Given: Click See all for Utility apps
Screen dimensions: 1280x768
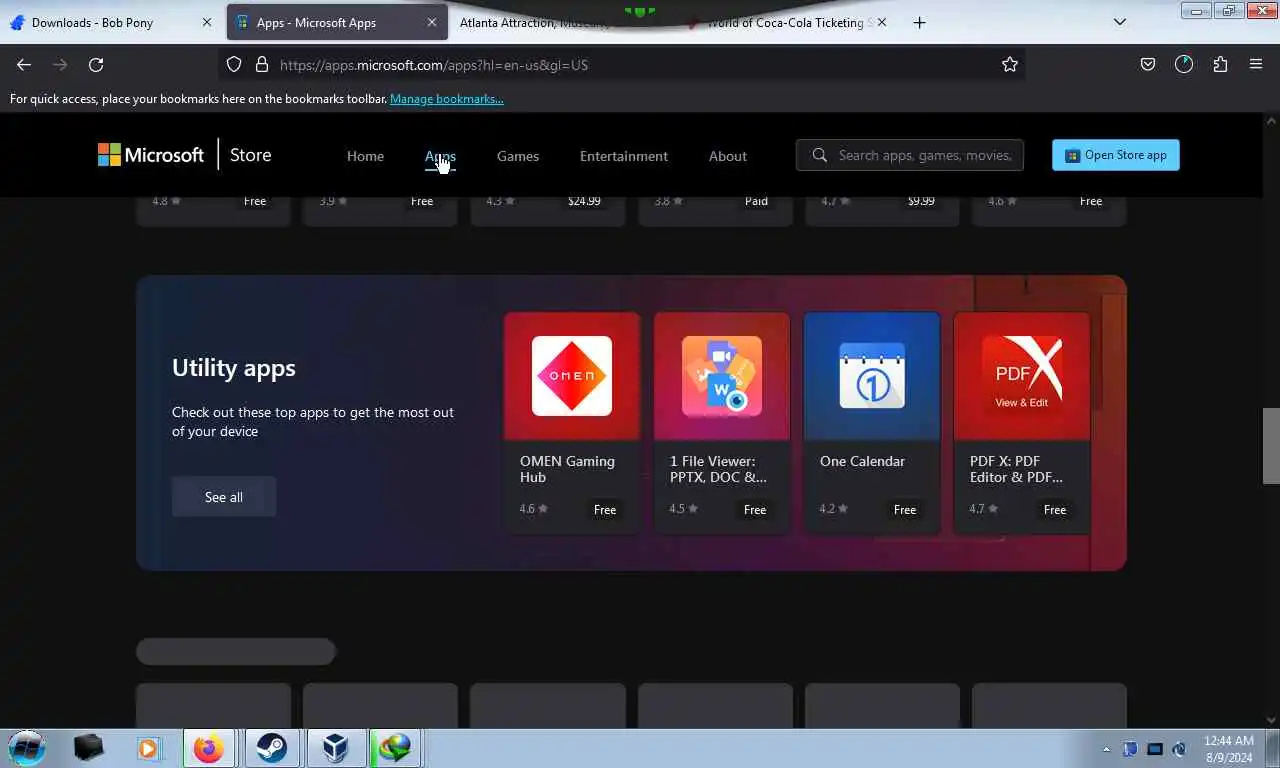Looking at the screenshot, I should tap(224, 497).
